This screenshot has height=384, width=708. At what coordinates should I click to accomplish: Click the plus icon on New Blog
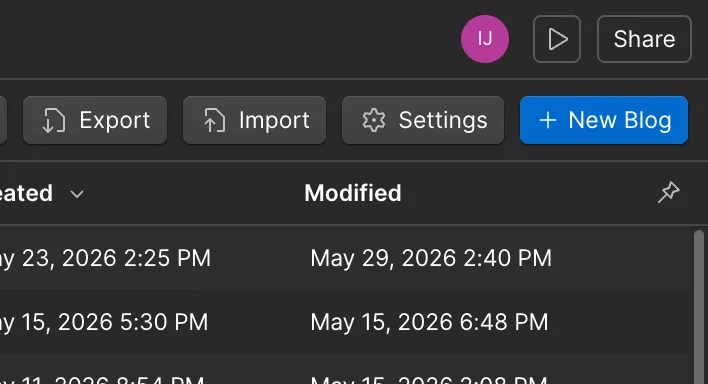pos(548,120)
